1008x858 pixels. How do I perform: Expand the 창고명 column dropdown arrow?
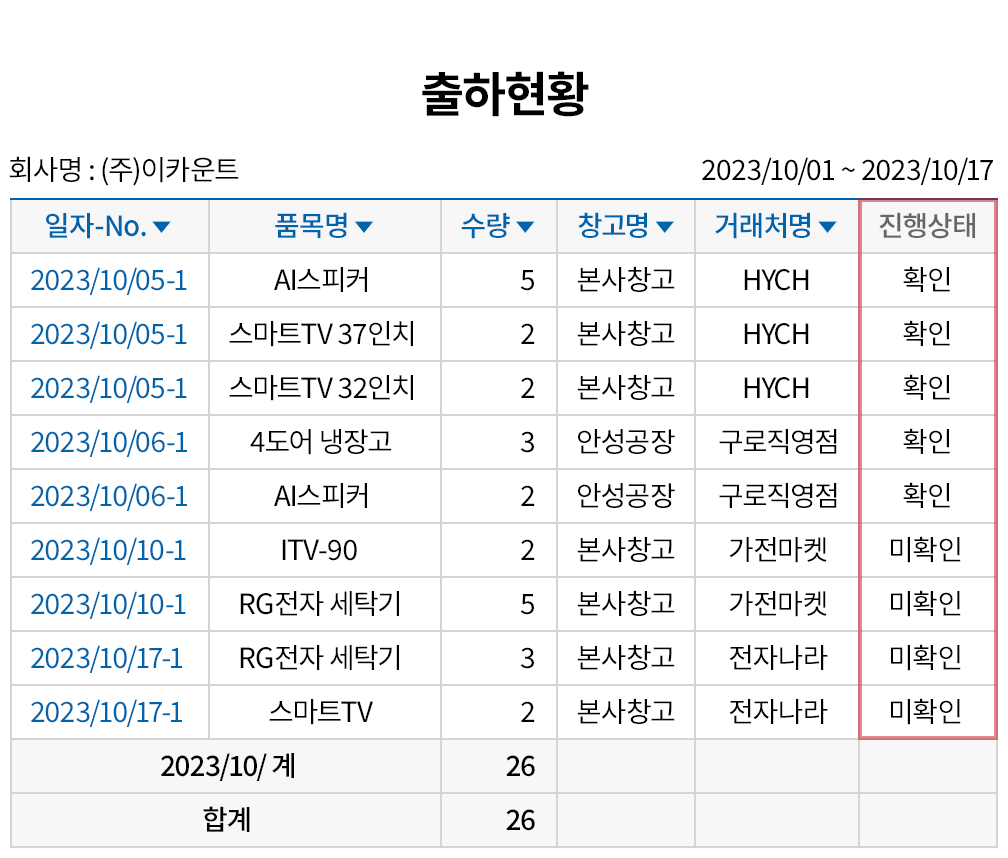(x=664, y=228)
